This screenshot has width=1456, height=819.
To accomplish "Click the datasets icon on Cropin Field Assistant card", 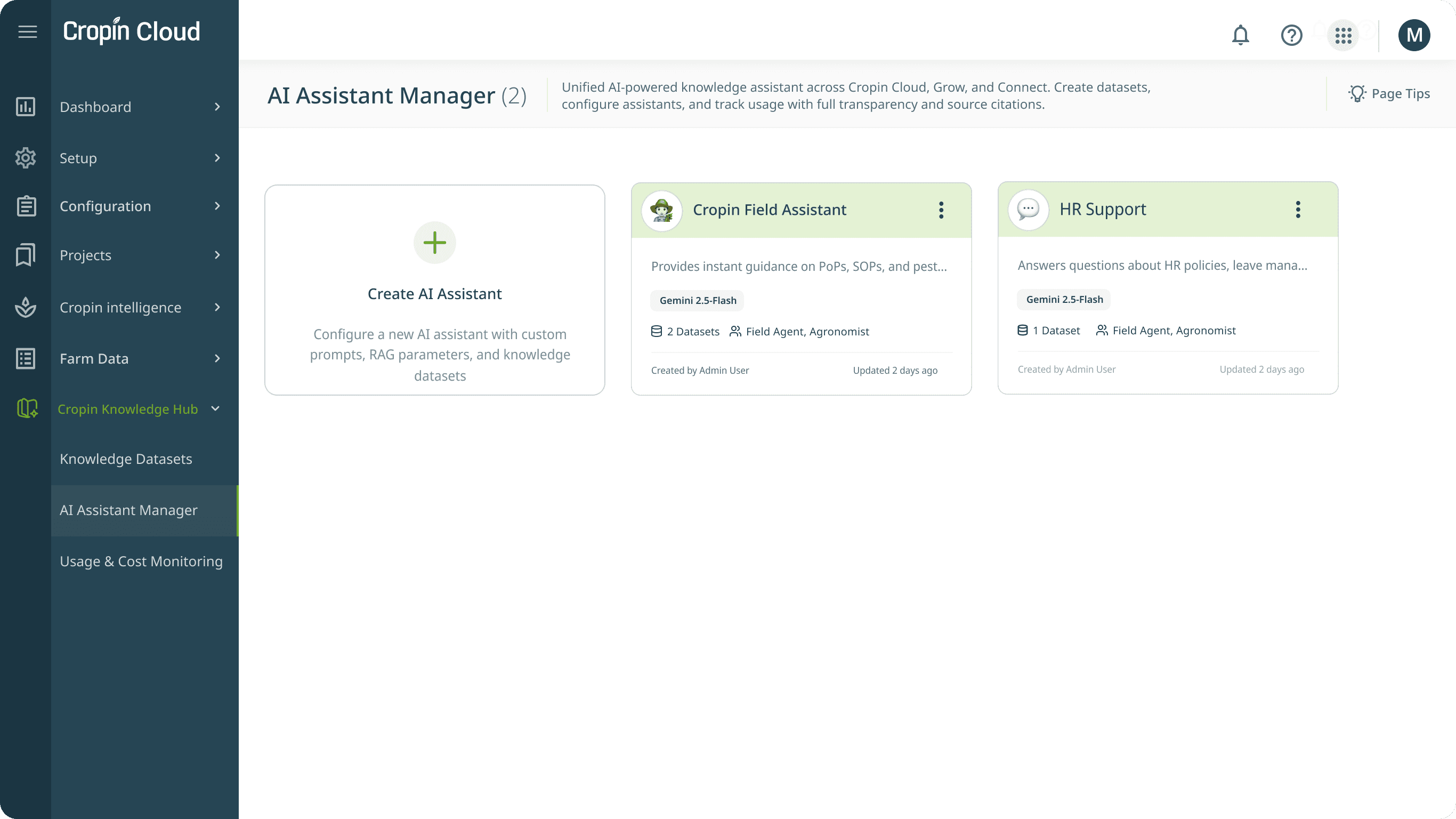I will (x=656, y=332).
